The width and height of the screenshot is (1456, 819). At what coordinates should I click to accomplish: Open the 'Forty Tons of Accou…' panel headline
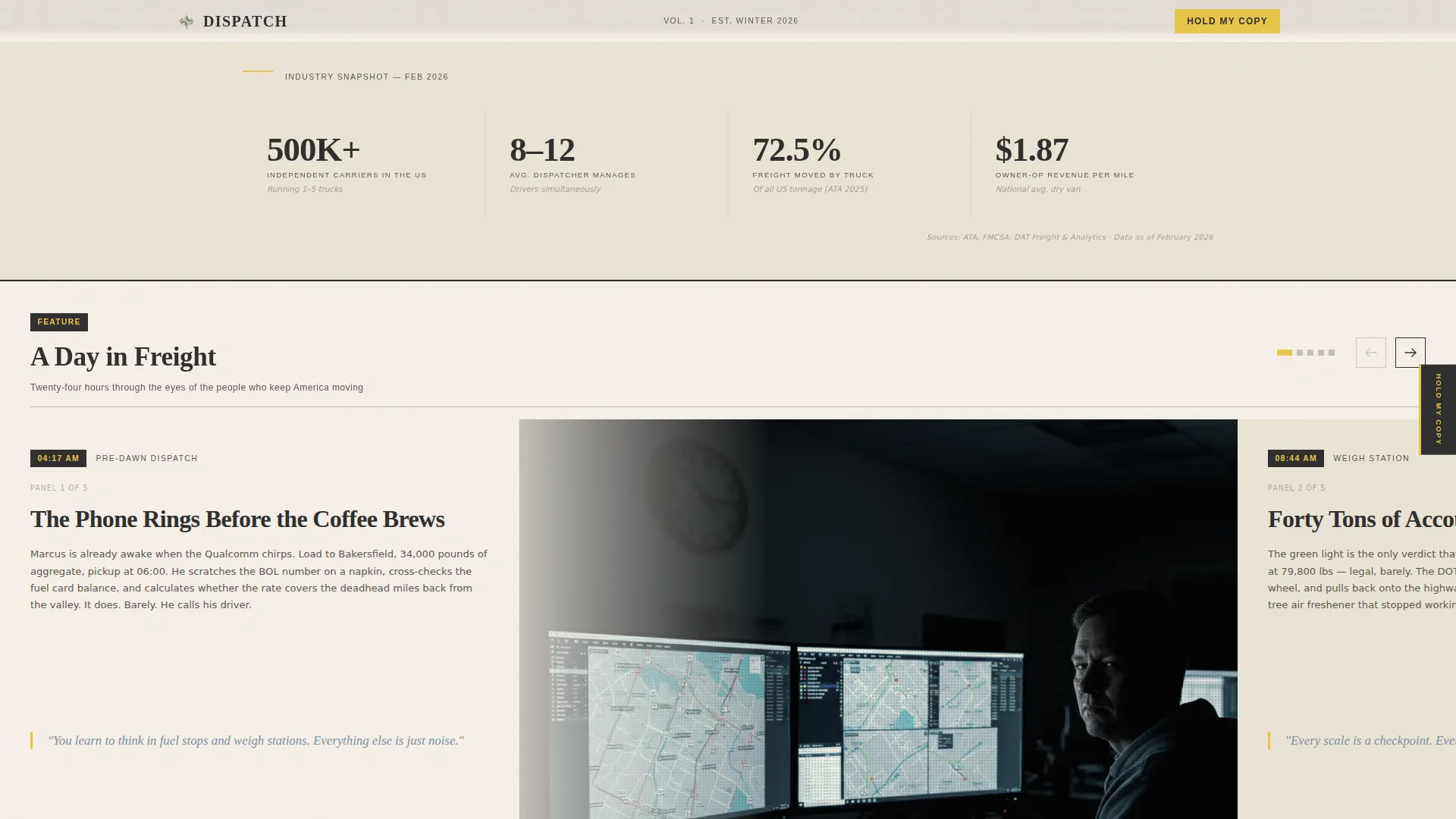1362,519
